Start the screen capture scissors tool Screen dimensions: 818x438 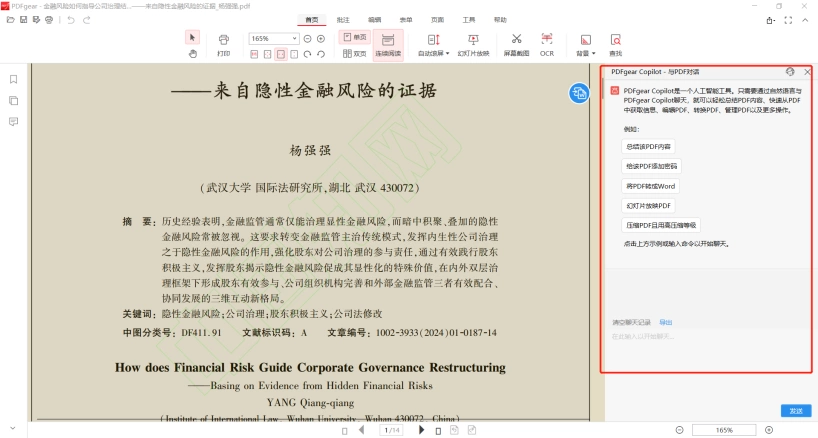[516, 45]
